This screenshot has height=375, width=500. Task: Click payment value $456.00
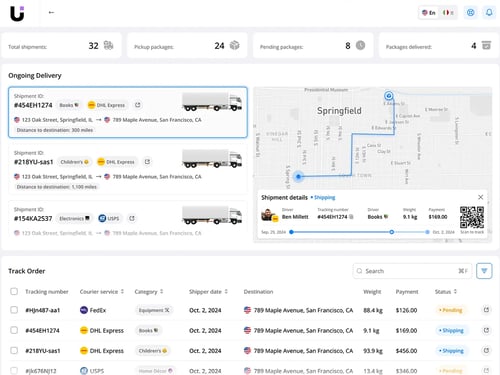(x=406, y=351)
